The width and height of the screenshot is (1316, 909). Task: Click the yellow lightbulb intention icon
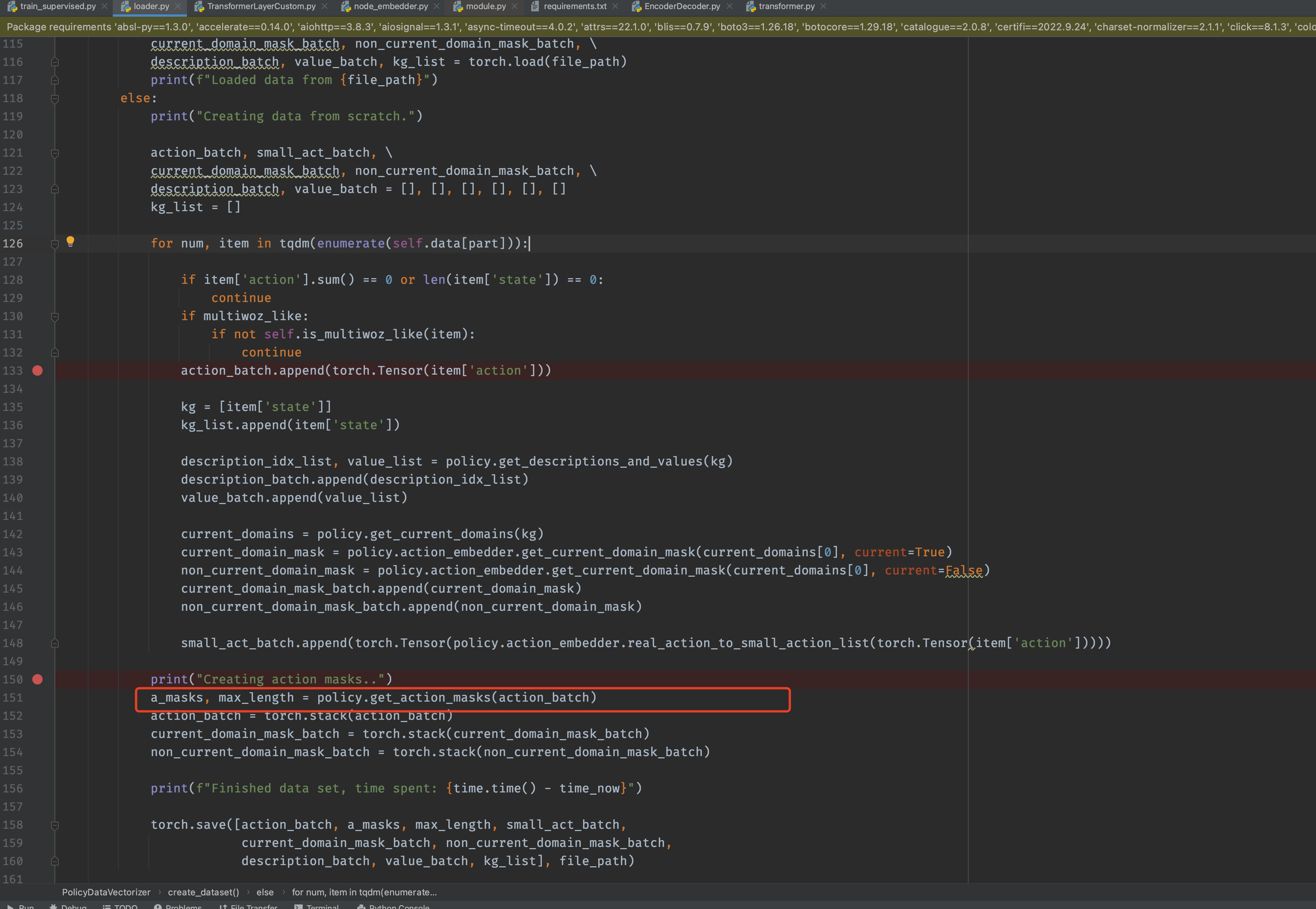pyautogui.click(x=70, y=241)
